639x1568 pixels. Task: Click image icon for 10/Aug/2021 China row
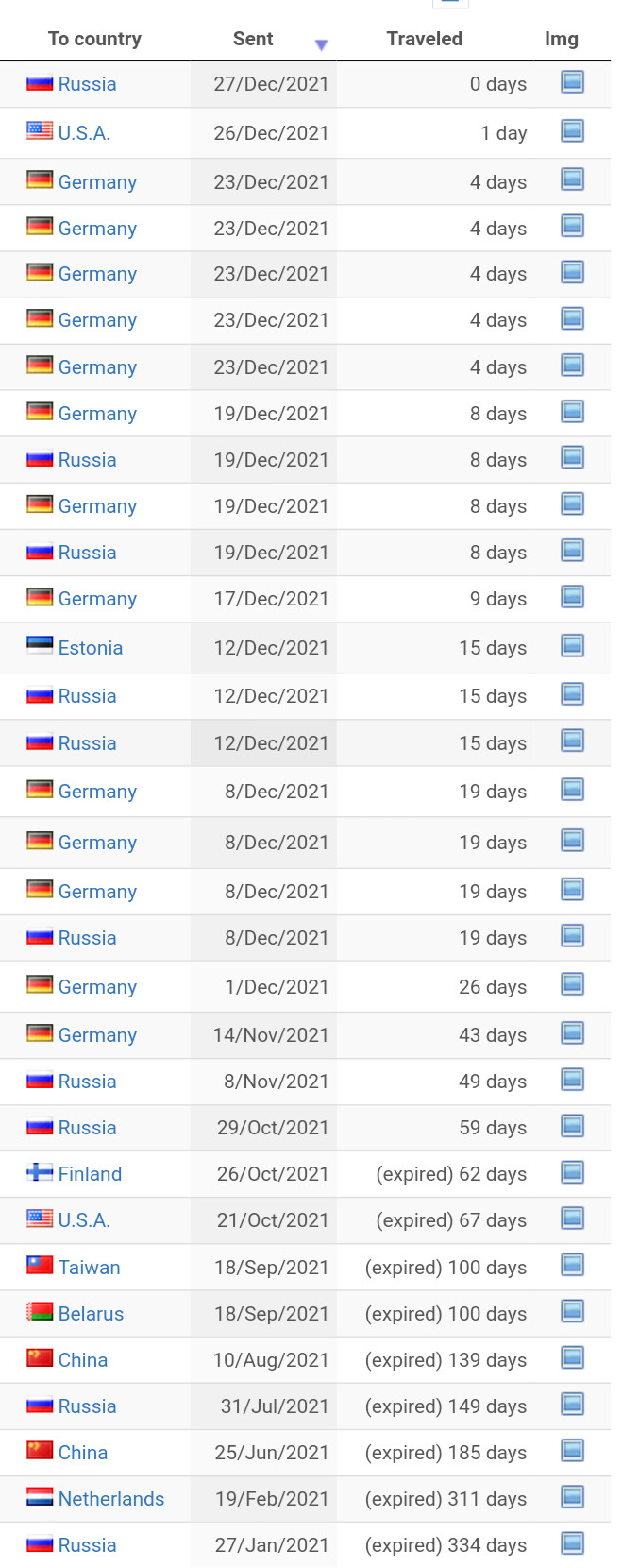[x=572, y=1358]
